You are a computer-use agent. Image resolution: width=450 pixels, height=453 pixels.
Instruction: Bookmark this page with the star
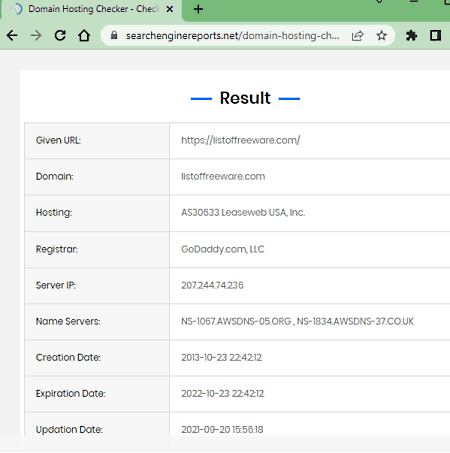pos(381,35)
